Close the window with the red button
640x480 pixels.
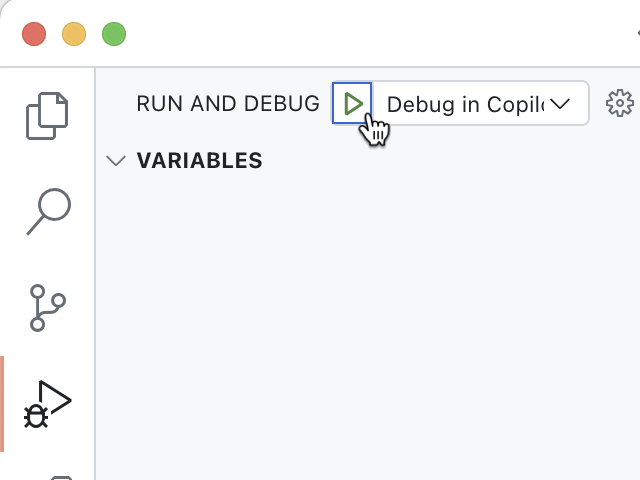(34, 34)
